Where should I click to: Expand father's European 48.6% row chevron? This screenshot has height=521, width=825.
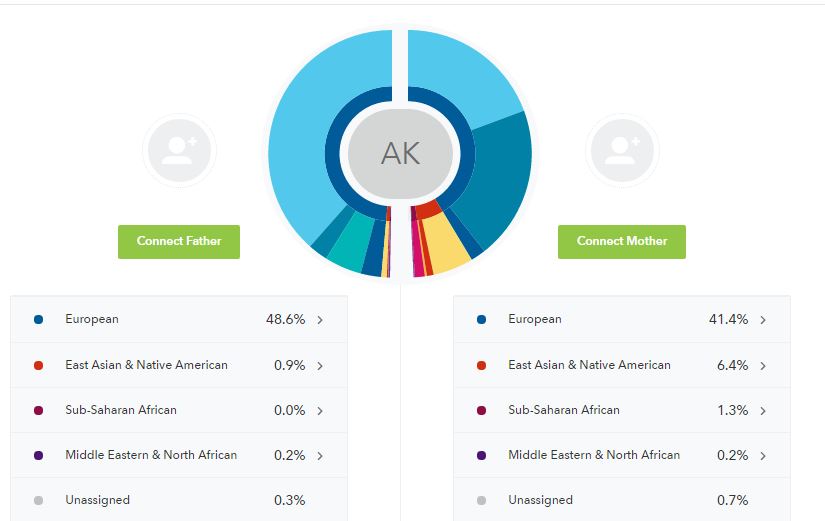pos(320,320)
